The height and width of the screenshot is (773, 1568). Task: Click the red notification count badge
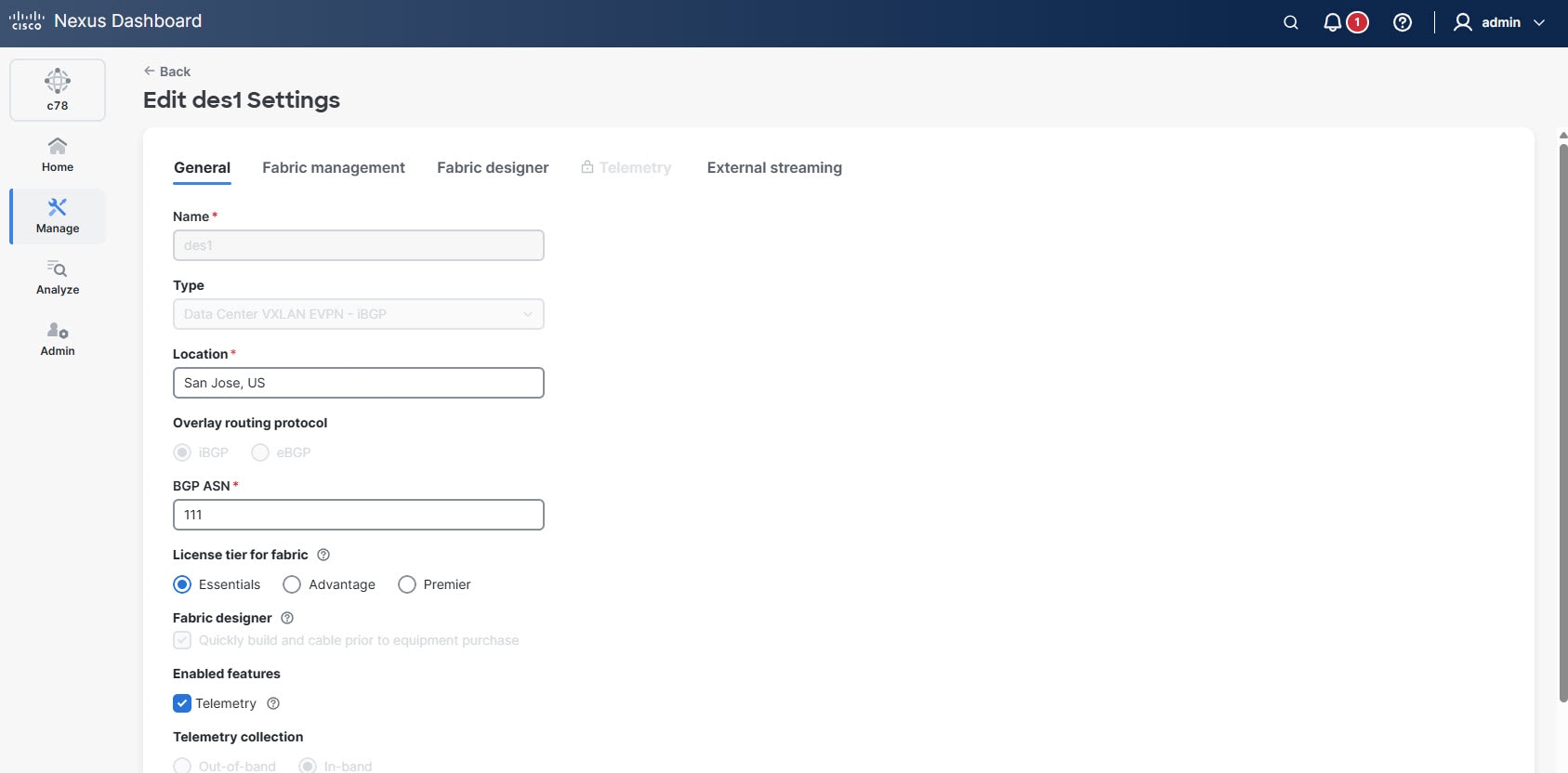(x=1357, y=22)
